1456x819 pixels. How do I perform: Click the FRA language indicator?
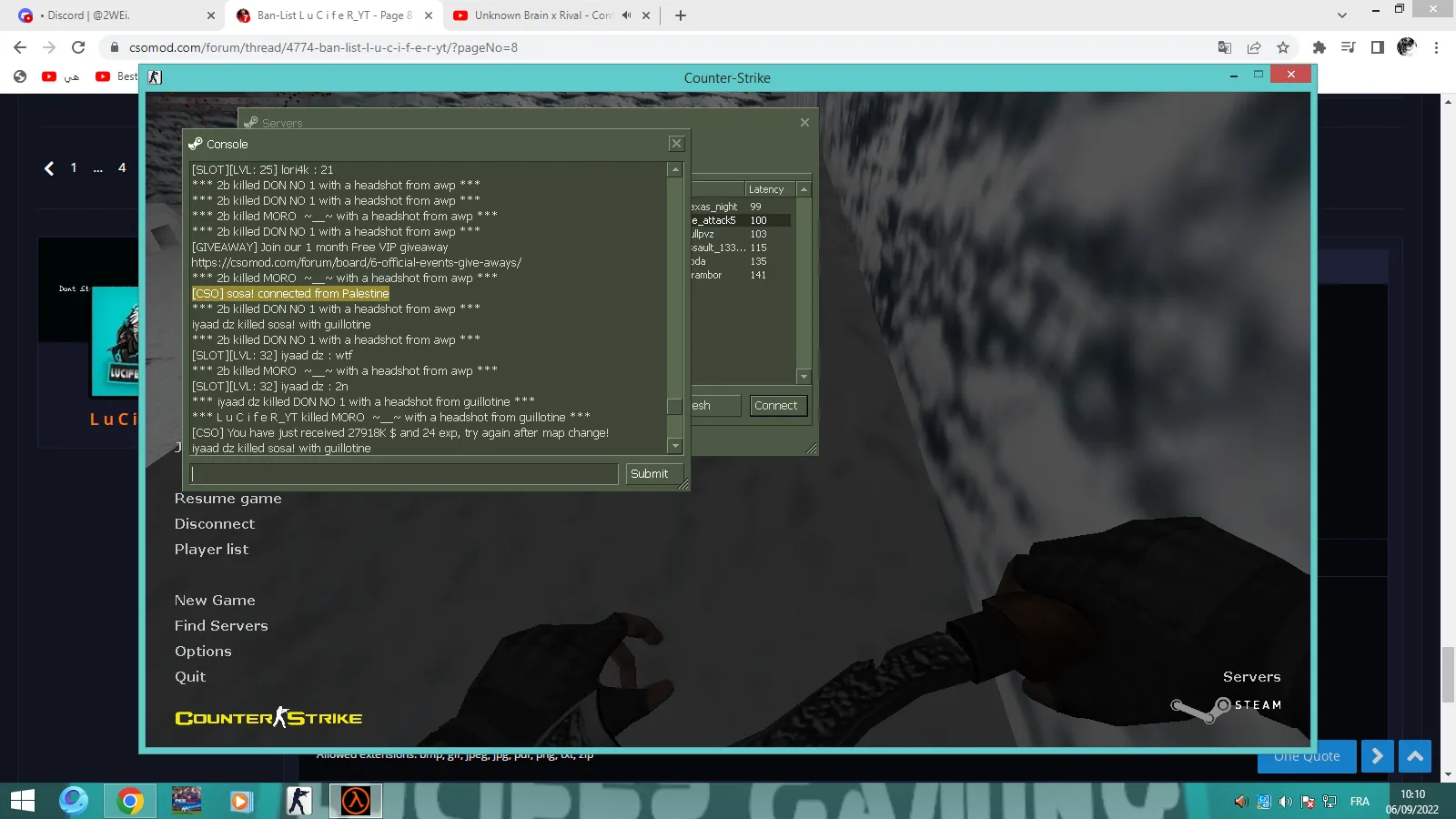pos(1360,802)
